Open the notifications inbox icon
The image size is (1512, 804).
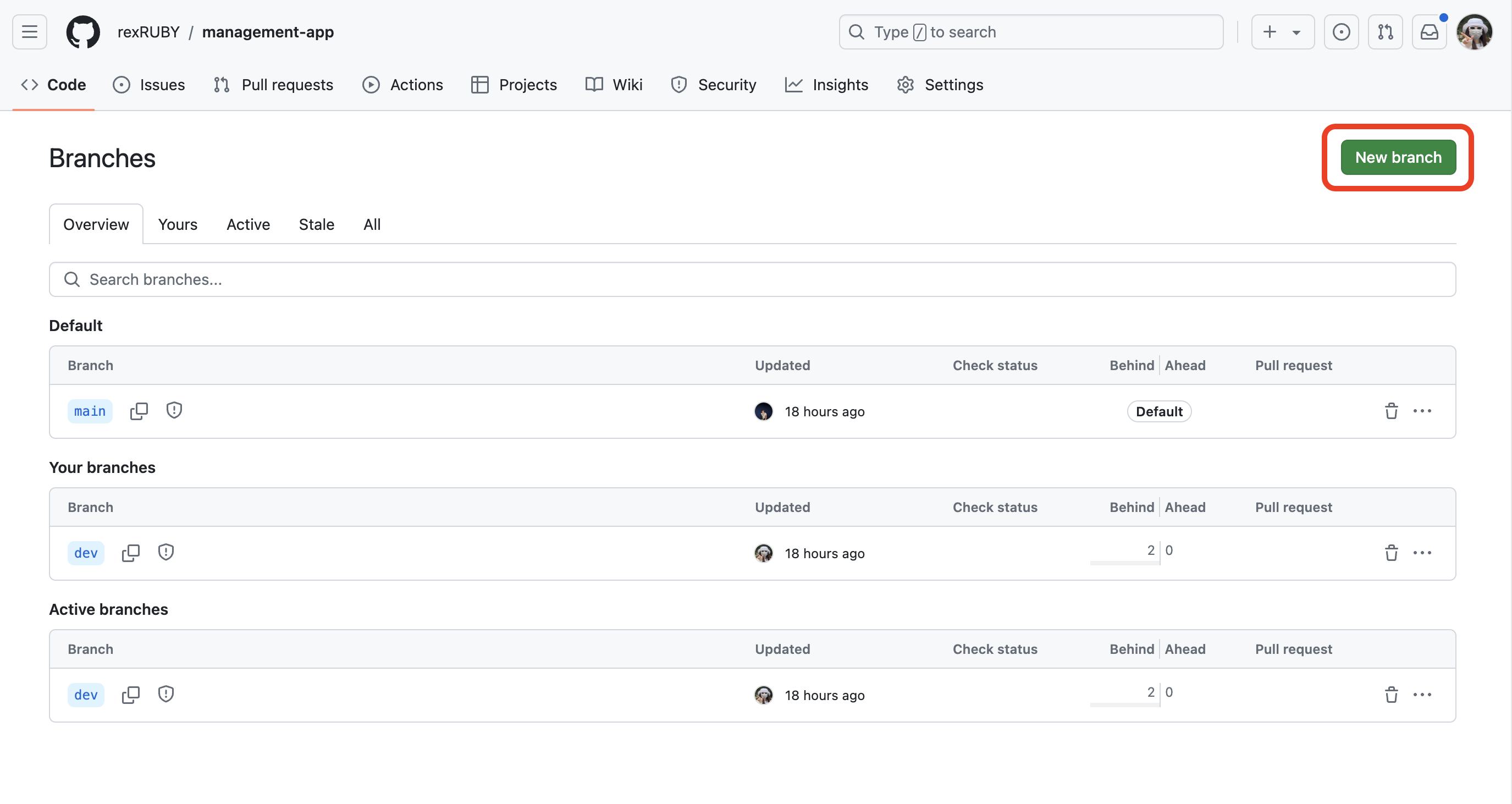pos(1428,32)
